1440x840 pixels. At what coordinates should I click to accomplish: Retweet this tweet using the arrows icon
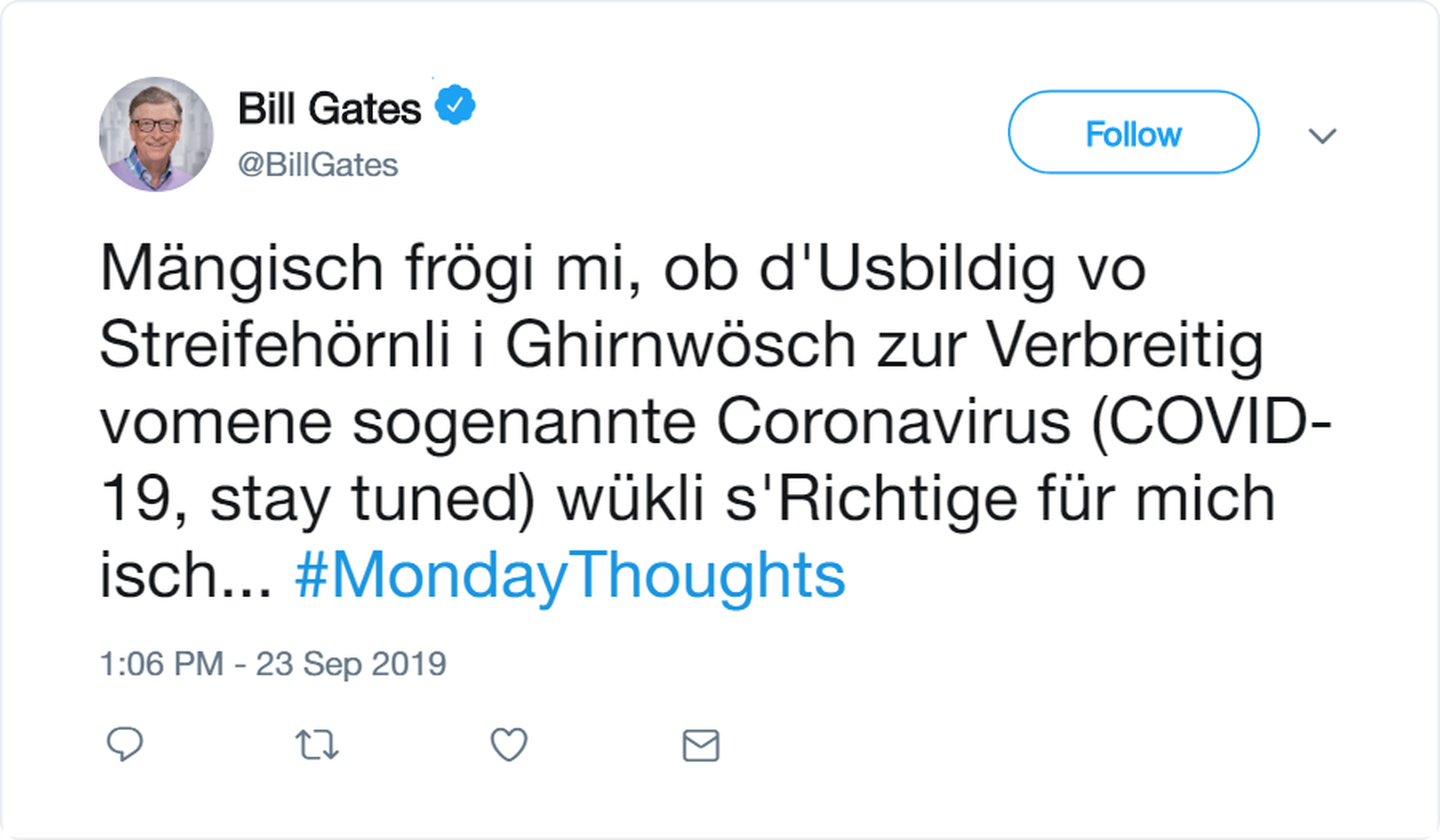[x=317, y=745]
